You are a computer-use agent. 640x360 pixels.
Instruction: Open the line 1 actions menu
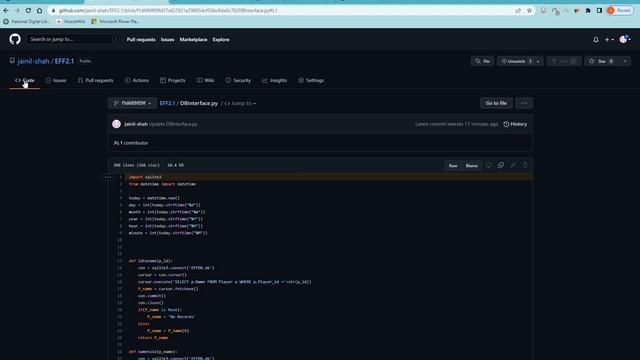tap(108, 177)
